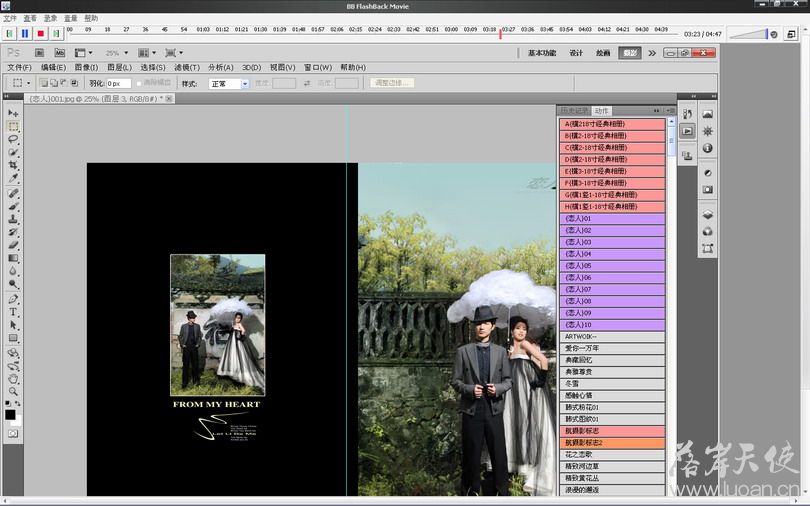Select the Dodge tool

point(13,283)
